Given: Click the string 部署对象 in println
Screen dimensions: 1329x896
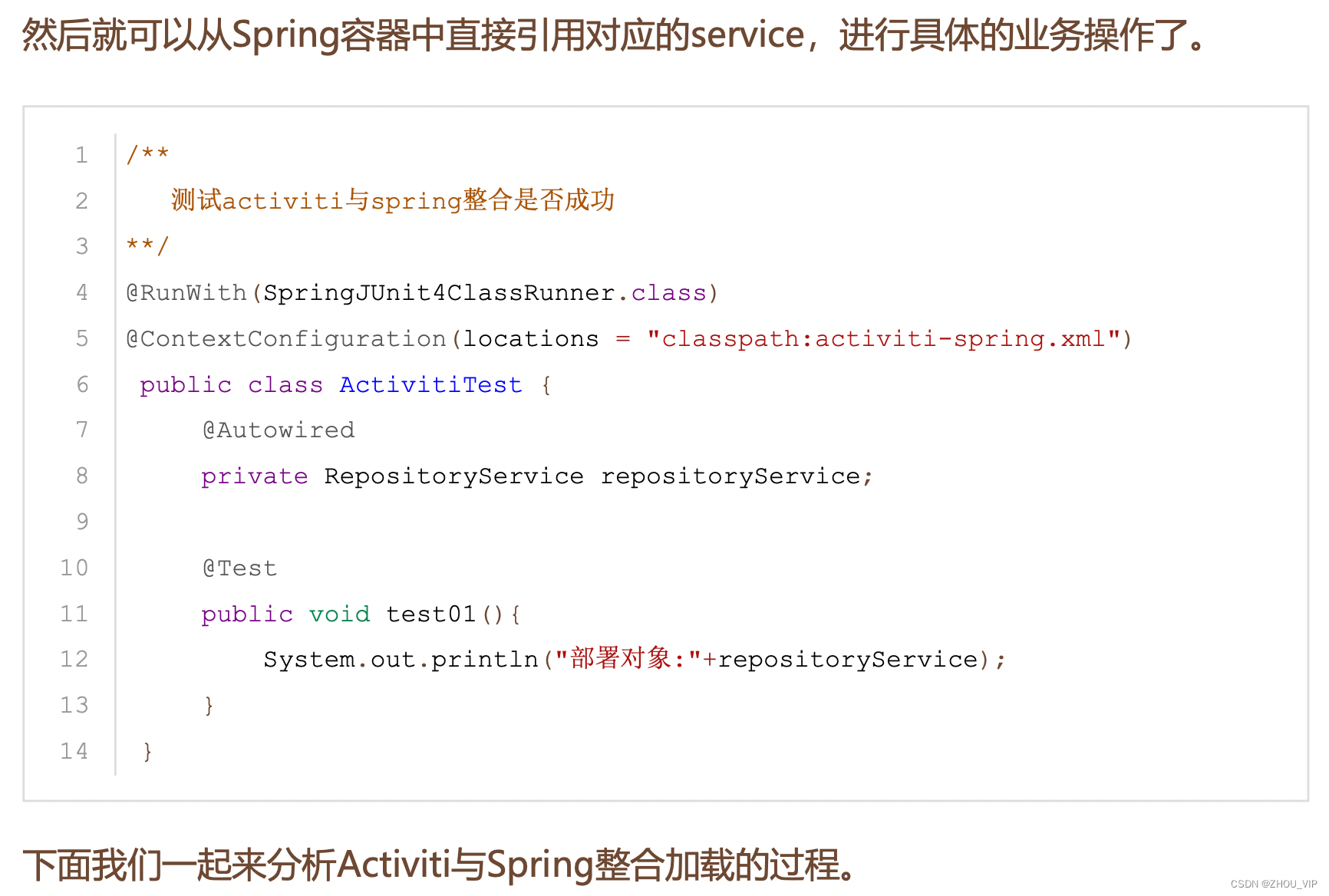Looking at the screenshot, I should click(622, 659).
